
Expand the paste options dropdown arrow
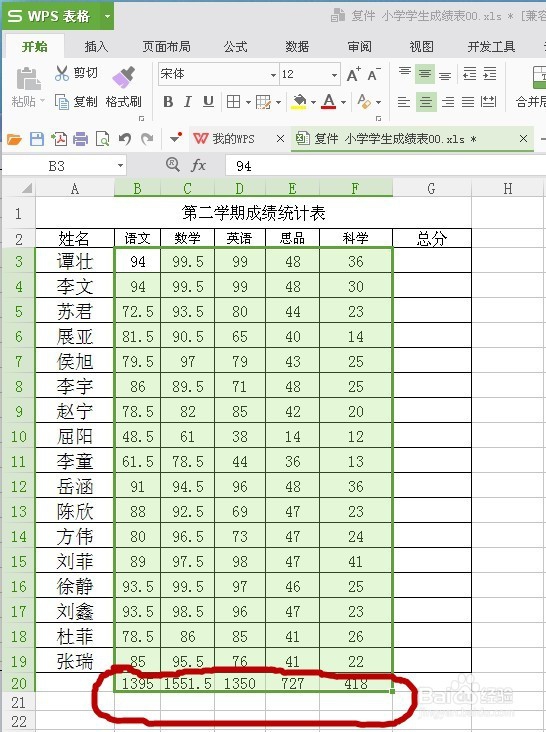click(x=42, y=101)
